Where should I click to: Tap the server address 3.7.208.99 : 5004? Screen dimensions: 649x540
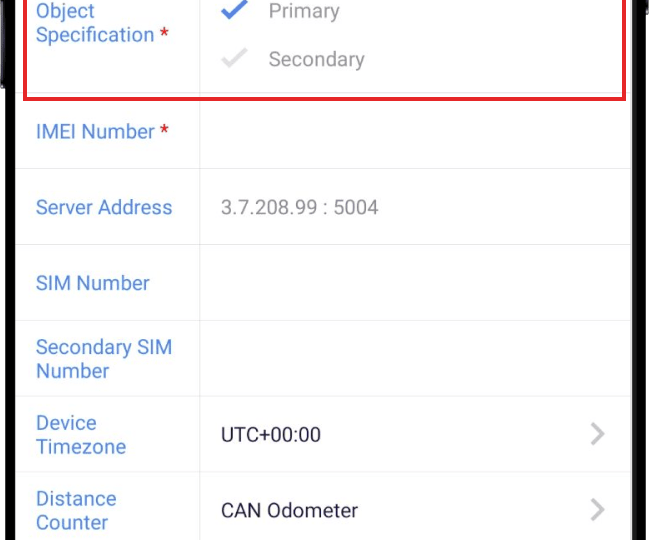(299, 208)
